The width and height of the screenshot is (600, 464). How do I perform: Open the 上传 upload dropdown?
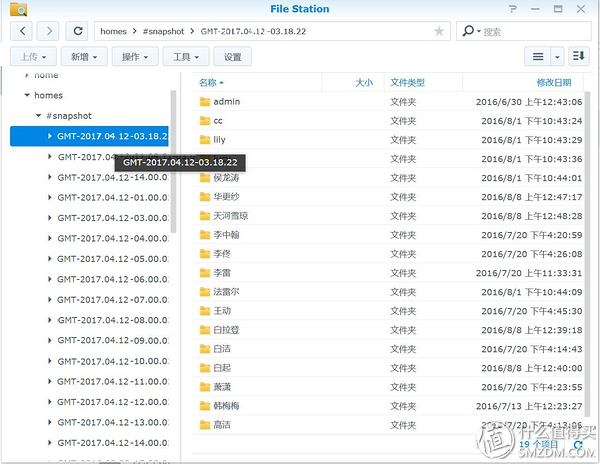pyautogui.click(x=33, y=57)
